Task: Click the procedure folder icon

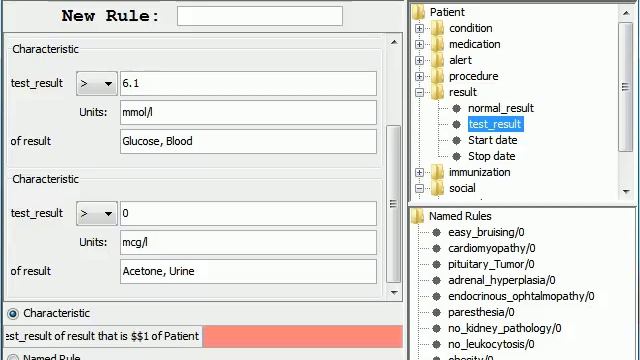Action: point(438,76)
